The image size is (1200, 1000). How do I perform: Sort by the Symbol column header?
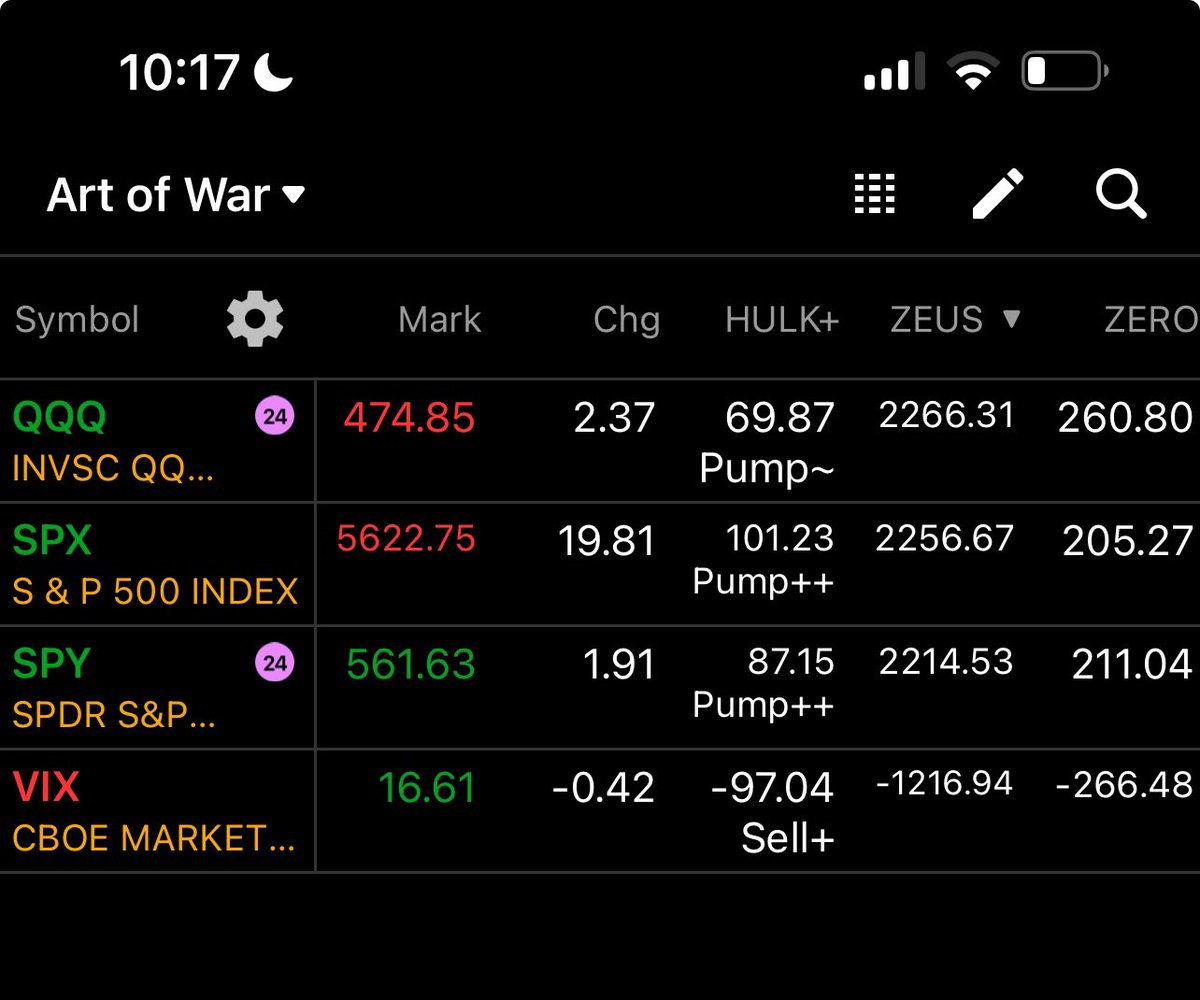pyautogui.click(x=77, y=320)
